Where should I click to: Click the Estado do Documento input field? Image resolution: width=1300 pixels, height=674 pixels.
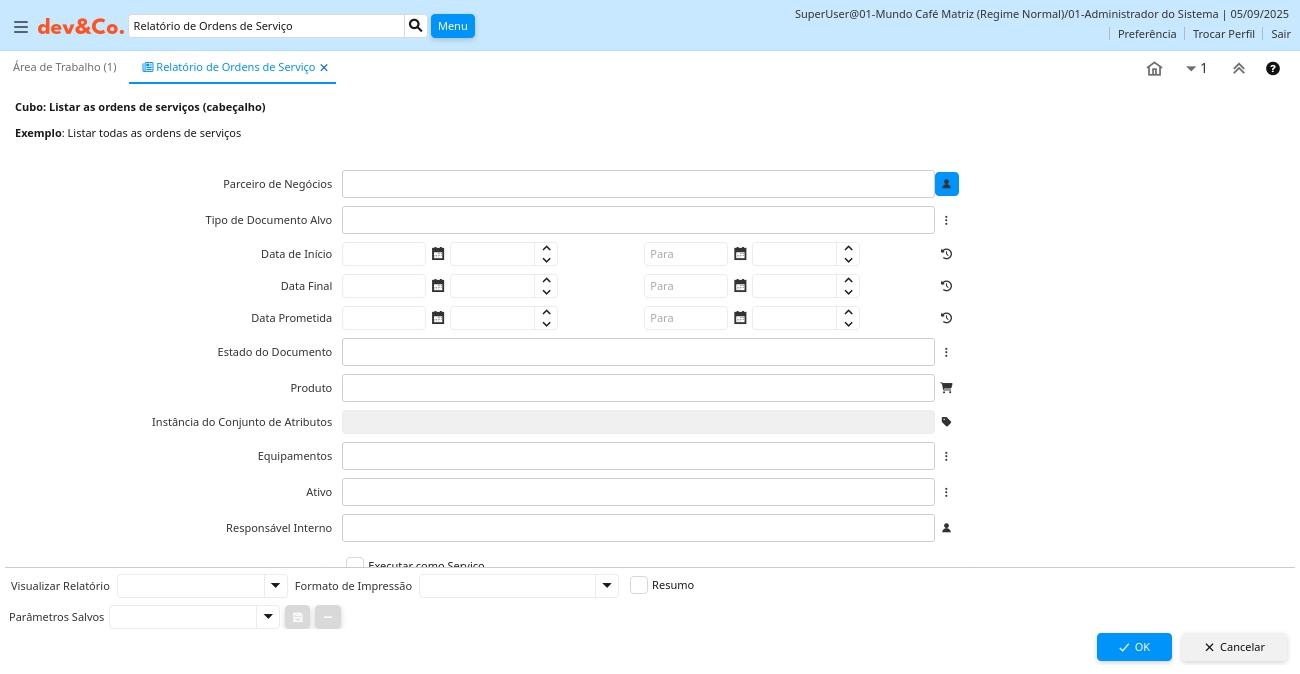[638, 352]
